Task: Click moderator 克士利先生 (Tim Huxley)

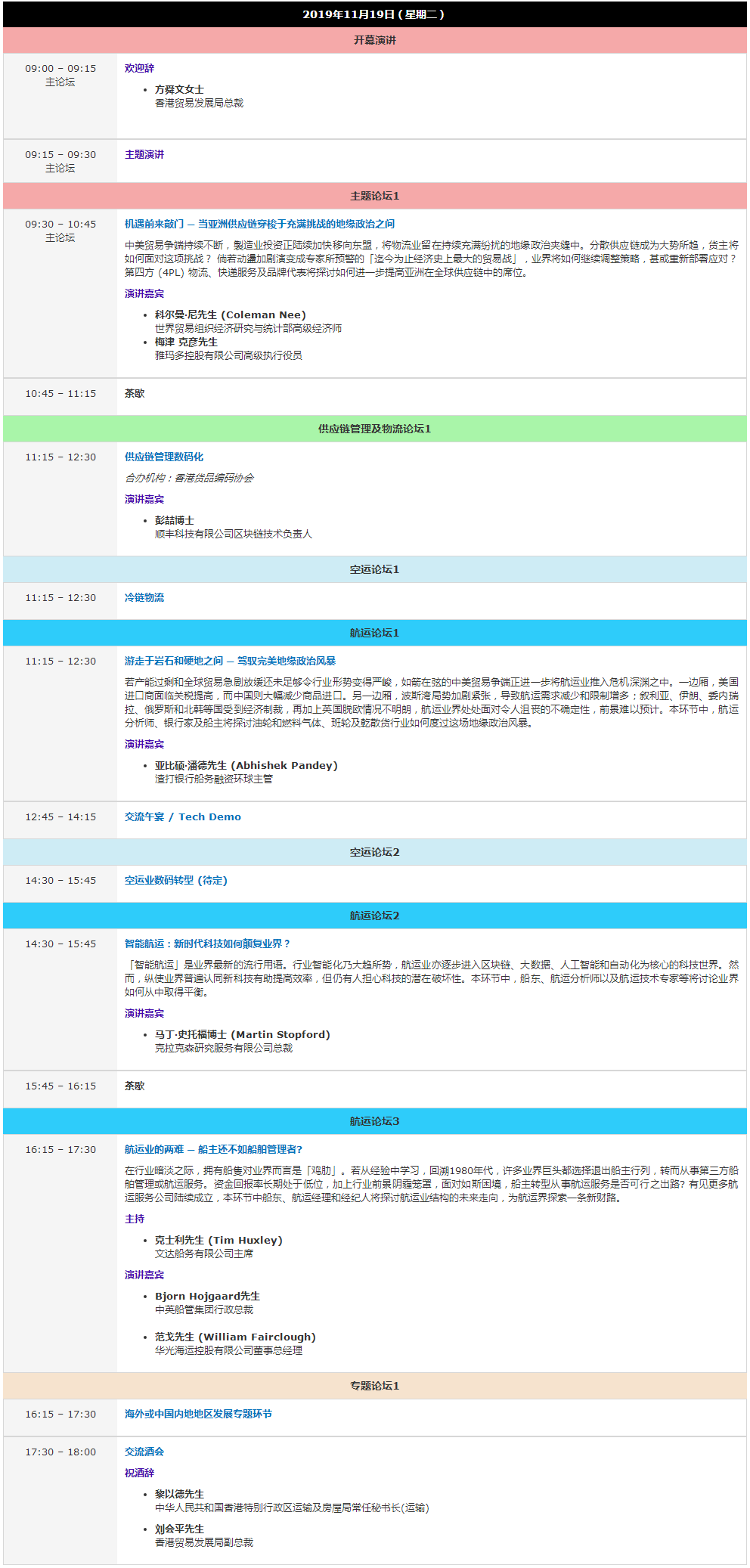Action: point(218,1240)
